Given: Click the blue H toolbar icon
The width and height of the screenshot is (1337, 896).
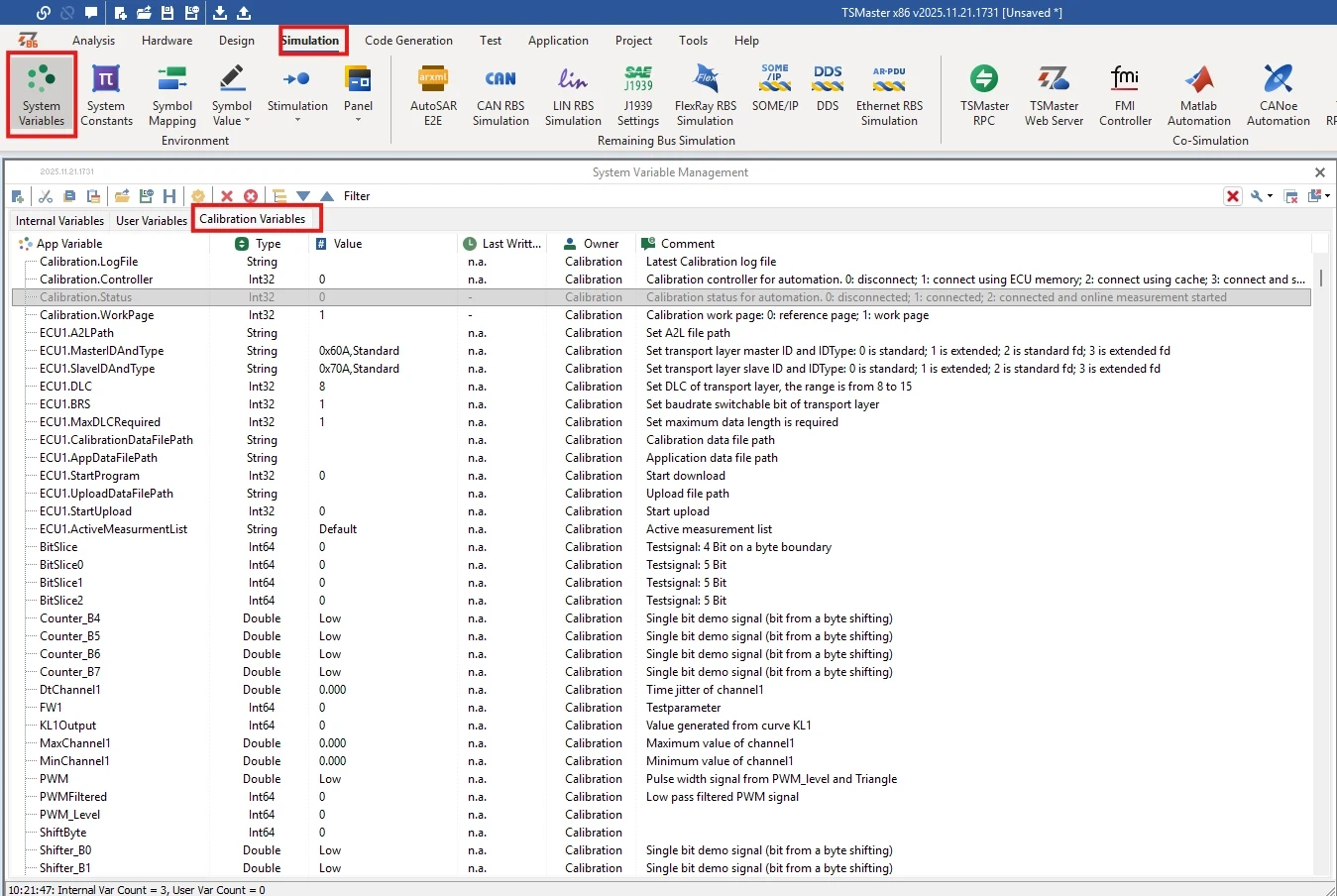Looking at the screenshot, I should (169, 196).
